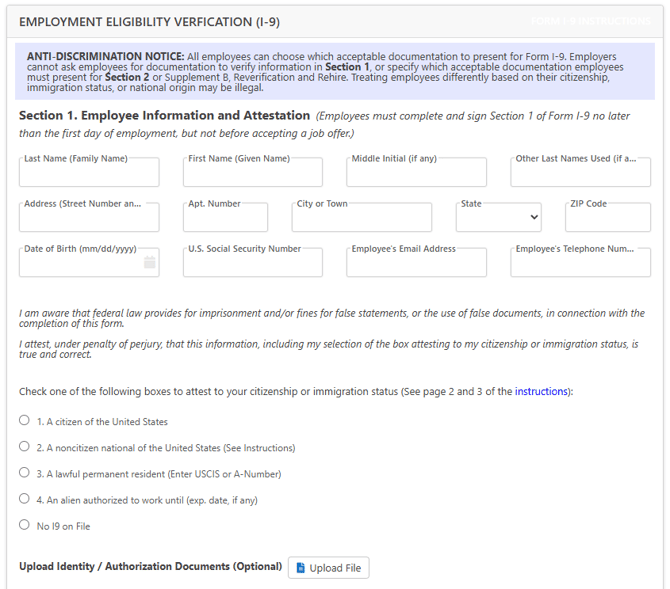The height and width of the screenshot is (589, 670).
Task: Select the "No I9 on File" option
Action: pyautogui.click(x=25, y=525)
